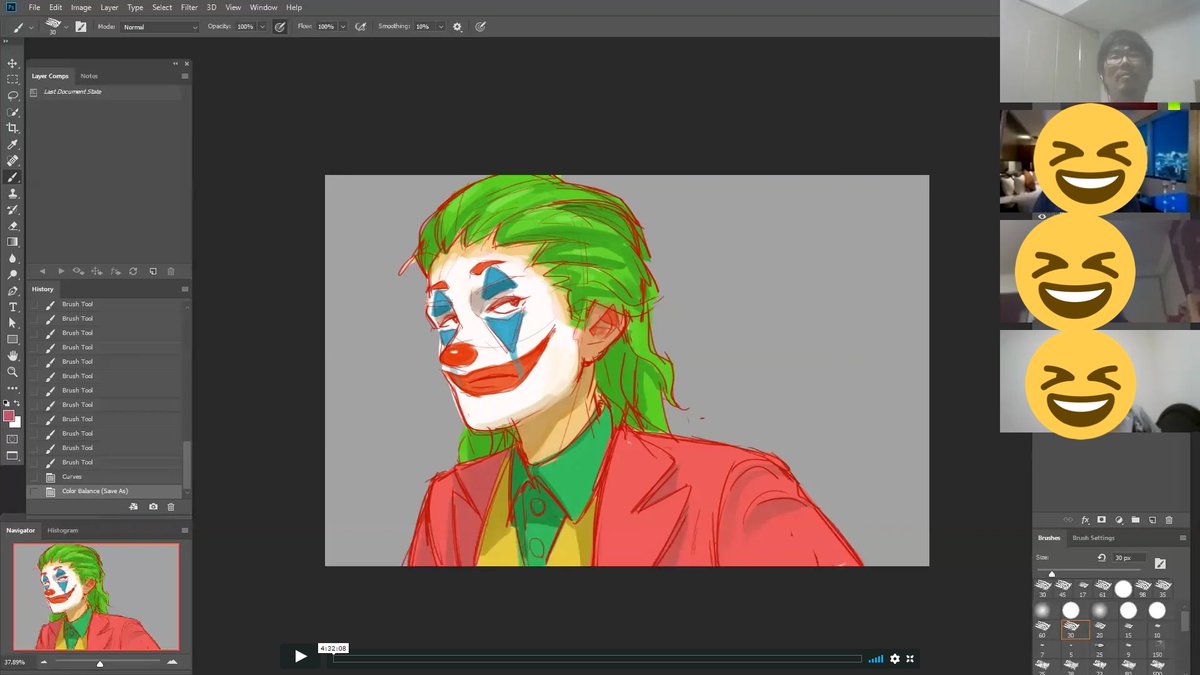
Task: Open the Window menu
Action: [264, 7]
